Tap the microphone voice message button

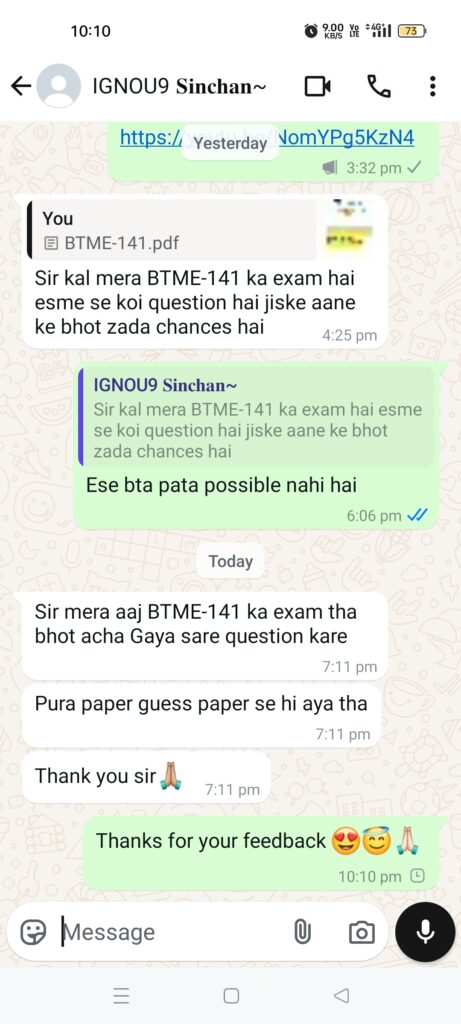[x=426, y=932]
